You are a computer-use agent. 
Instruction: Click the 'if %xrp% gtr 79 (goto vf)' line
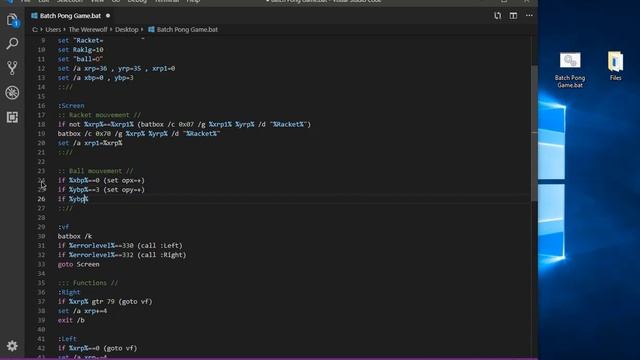pyautogui.click(x=105, y=302)
